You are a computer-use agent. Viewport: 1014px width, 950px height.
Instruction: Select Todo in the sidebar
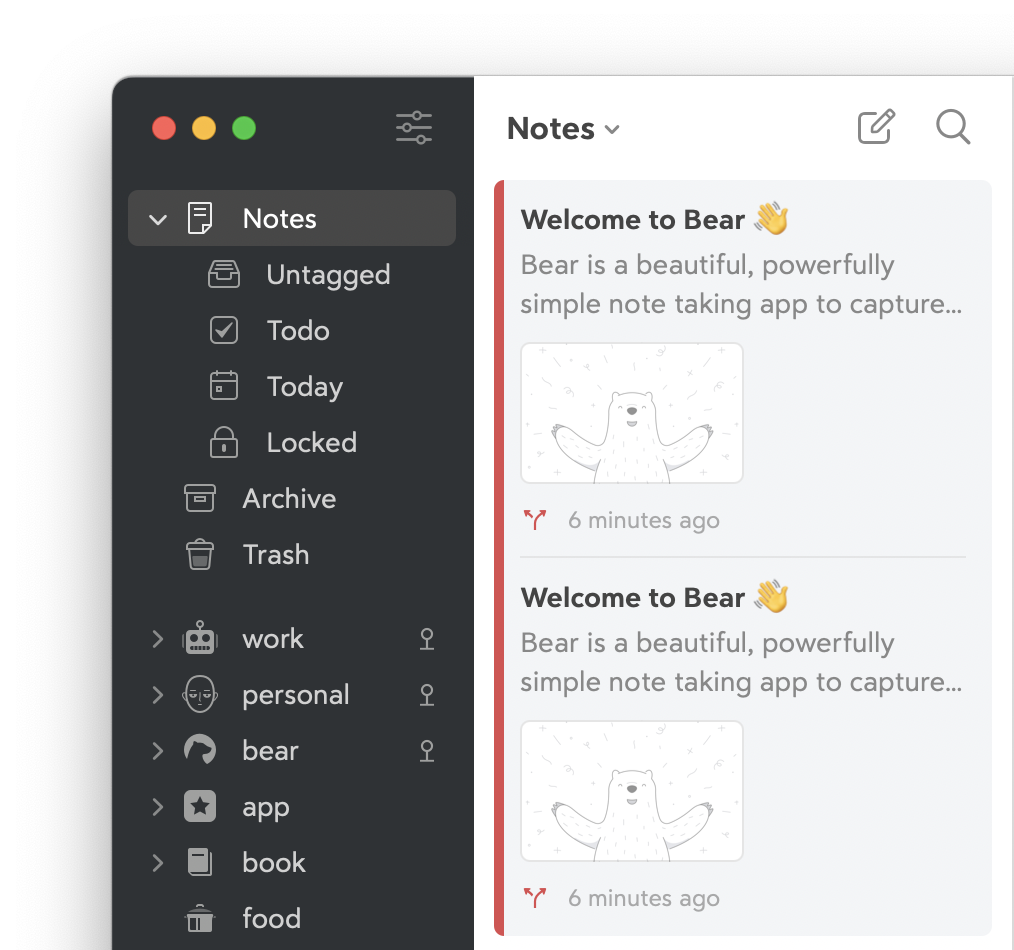pos(297,331)
